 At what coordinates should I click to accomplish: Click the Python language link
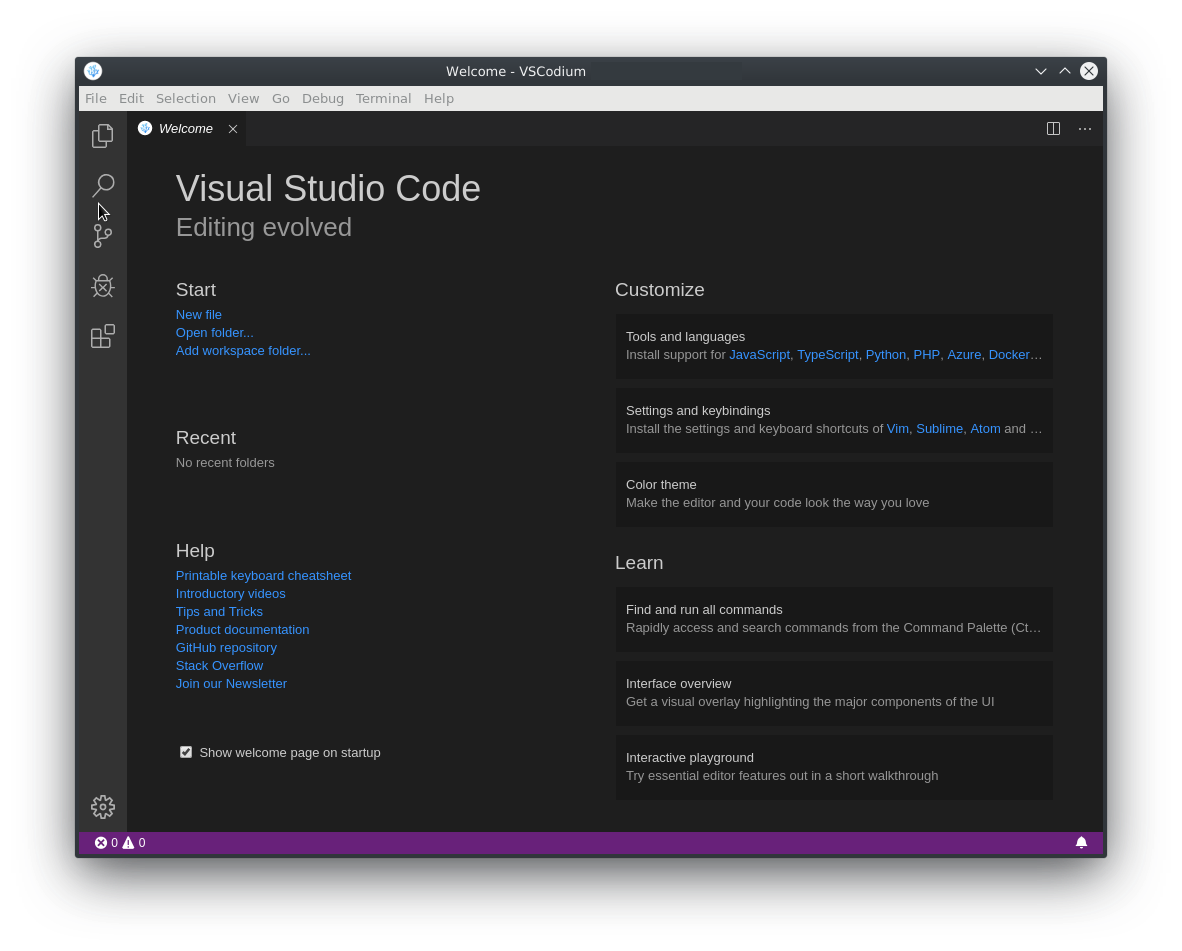[x=886, y=354]
